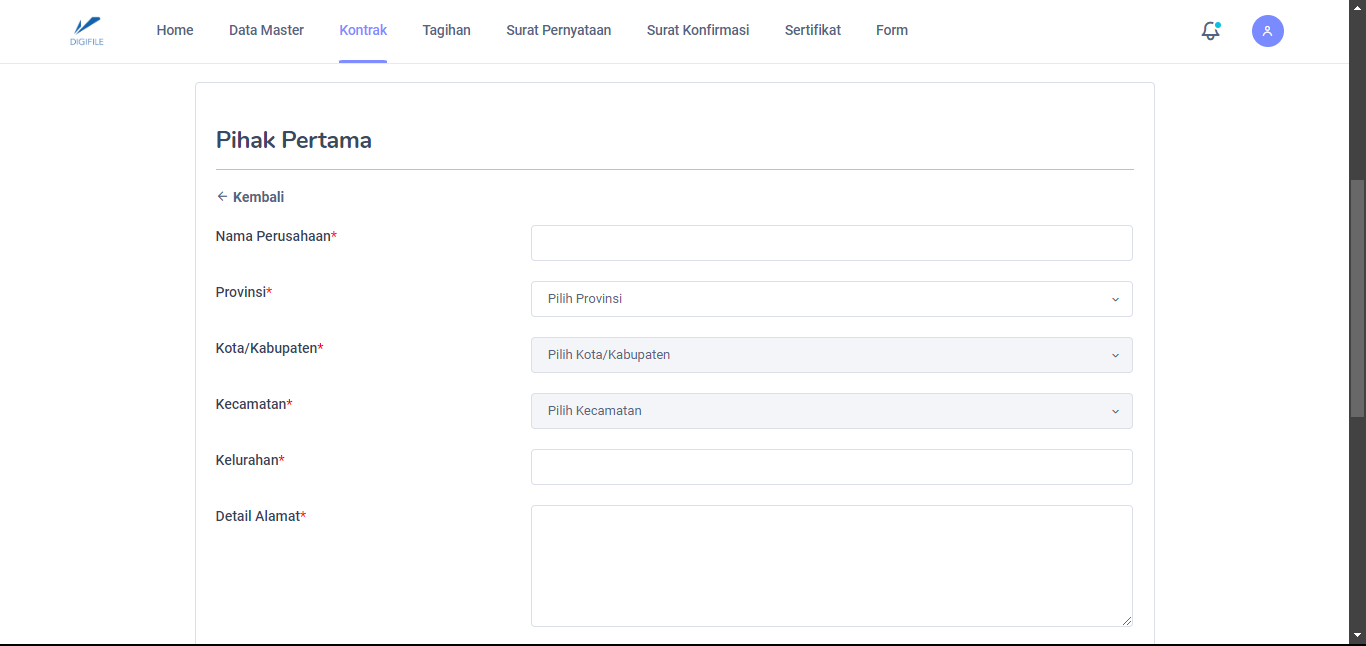Image resolution: width=1366 pixels, height=646 pixels.
Task: Open the Surat Pernyataan menu
Action: click(x=558, y=30)
